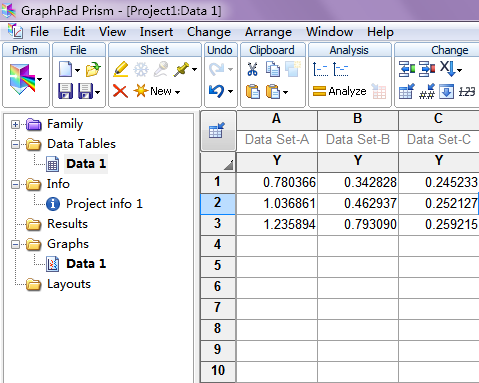Click the Paste clipboard icon
The image size is (479, 383).
coord(253,91)
